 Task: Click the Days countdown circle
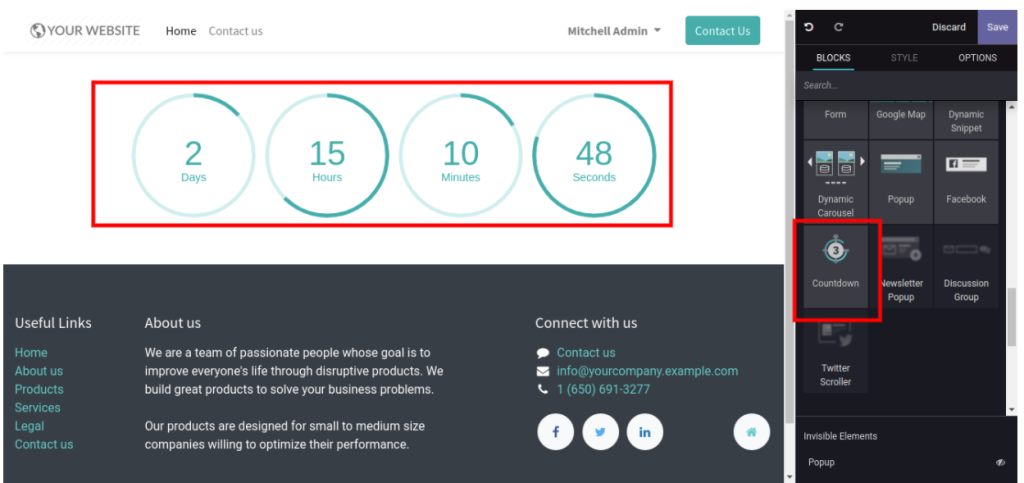[193, 155]
